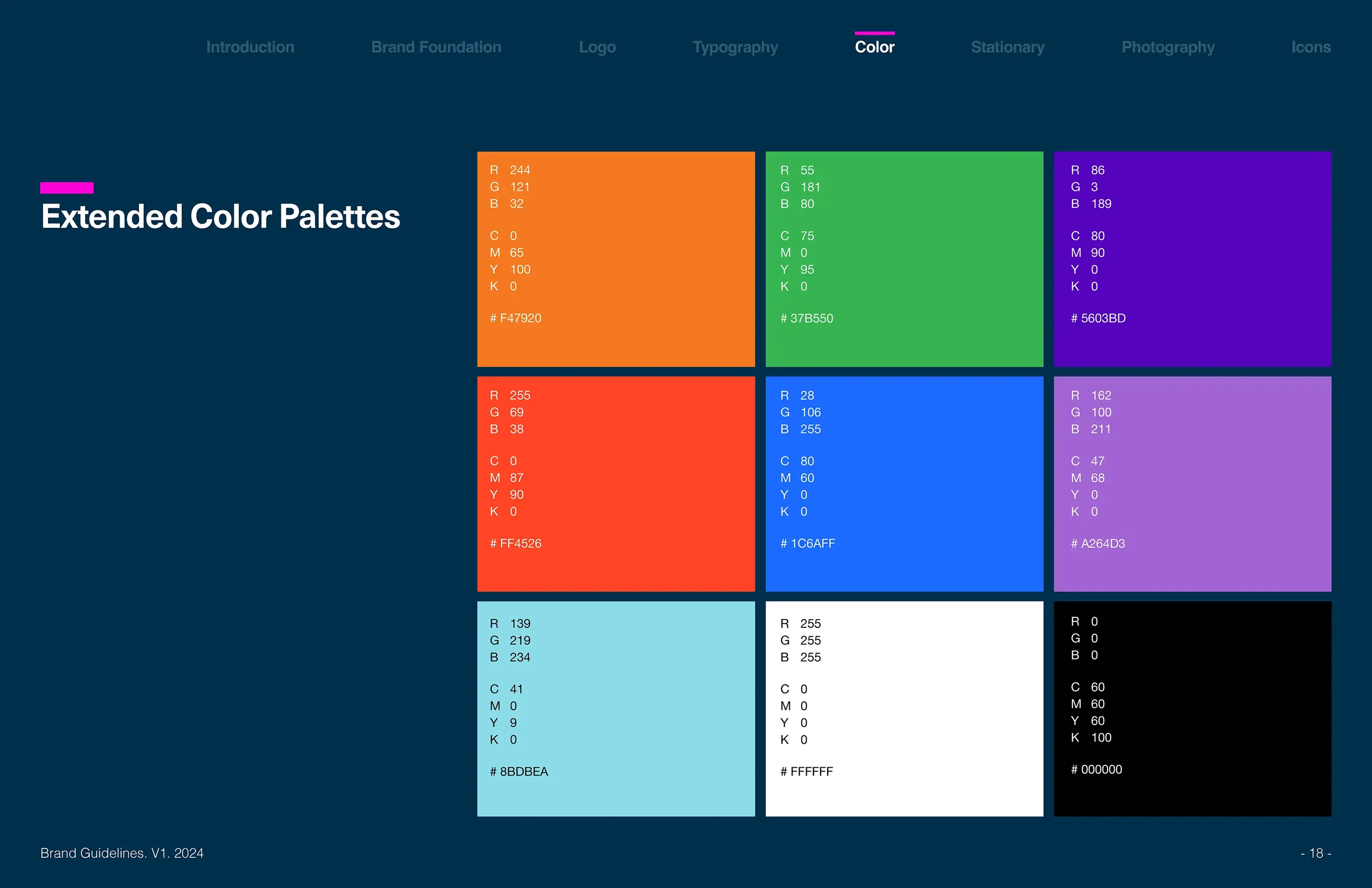Choose the red-orange FF4526 swatch
The height and width of the screenshot is (888, 1372).
[616, 484]
